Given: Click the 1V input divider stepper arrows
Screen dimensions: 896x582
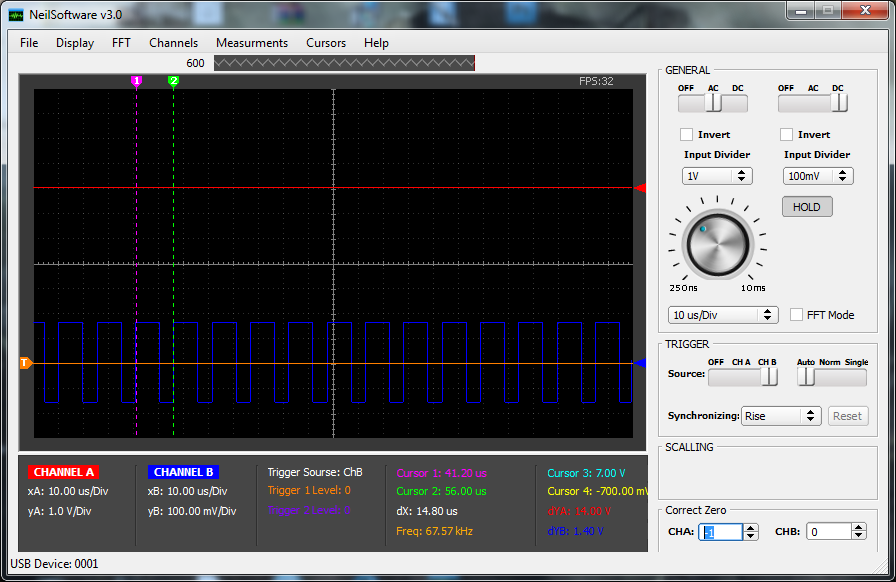Looking at the screenshot, I should [x=741, y=176].
